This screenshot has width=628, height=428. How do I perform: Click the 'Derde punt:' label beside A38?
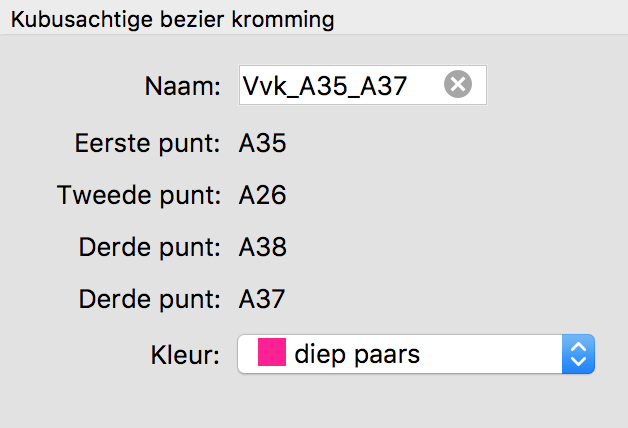149,248
